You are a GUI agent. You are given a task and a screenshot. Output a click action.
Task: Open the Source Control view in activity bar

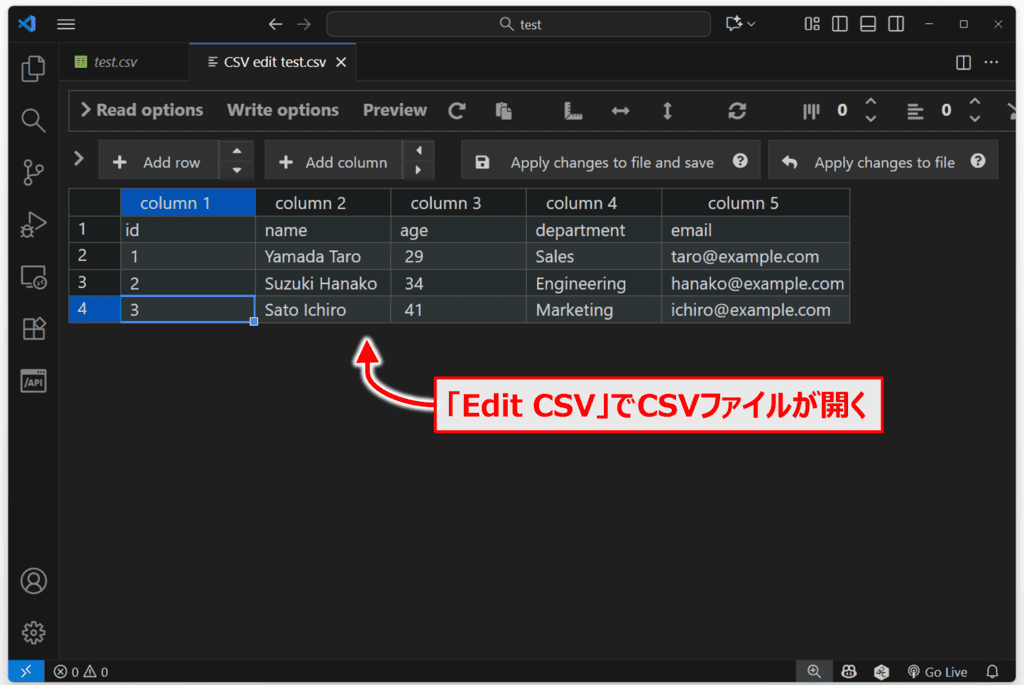click(33, 173)
